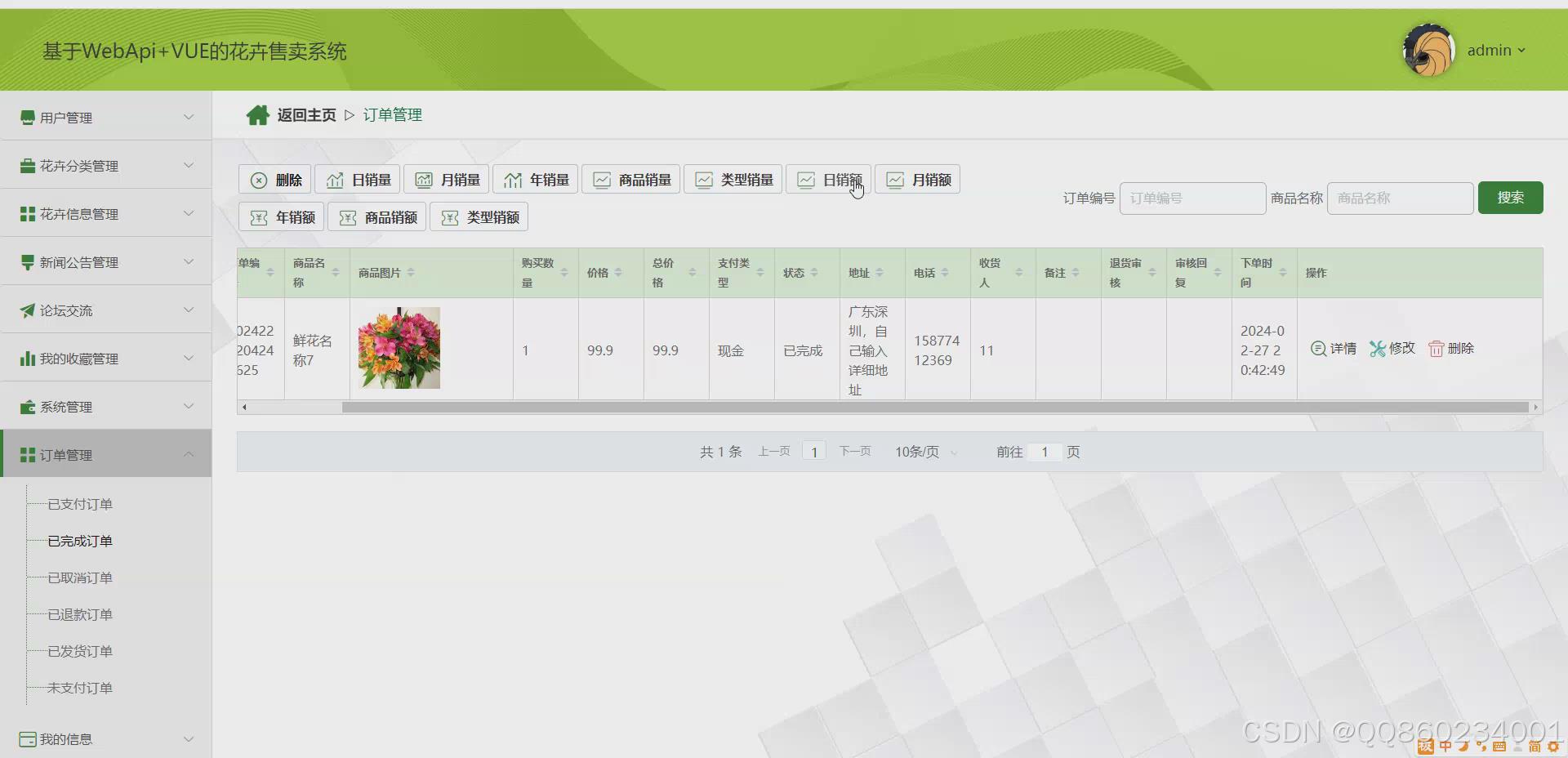The width and height of the screenshot is (1568, 758).
Task: Open 已发货订单 submenu item
Action: (80, 652)
